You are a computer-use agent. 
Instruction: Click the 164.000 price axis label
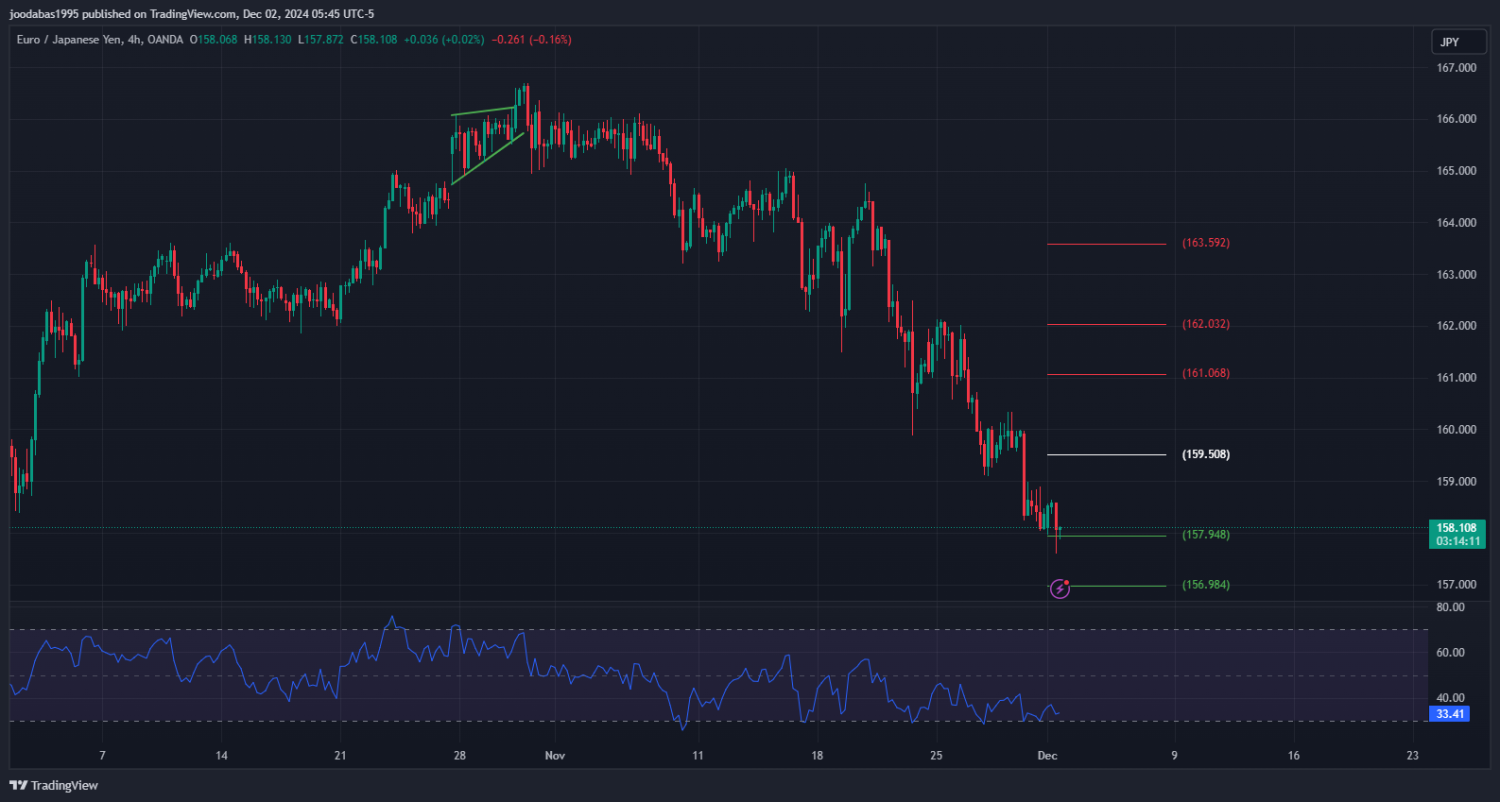1456,223
